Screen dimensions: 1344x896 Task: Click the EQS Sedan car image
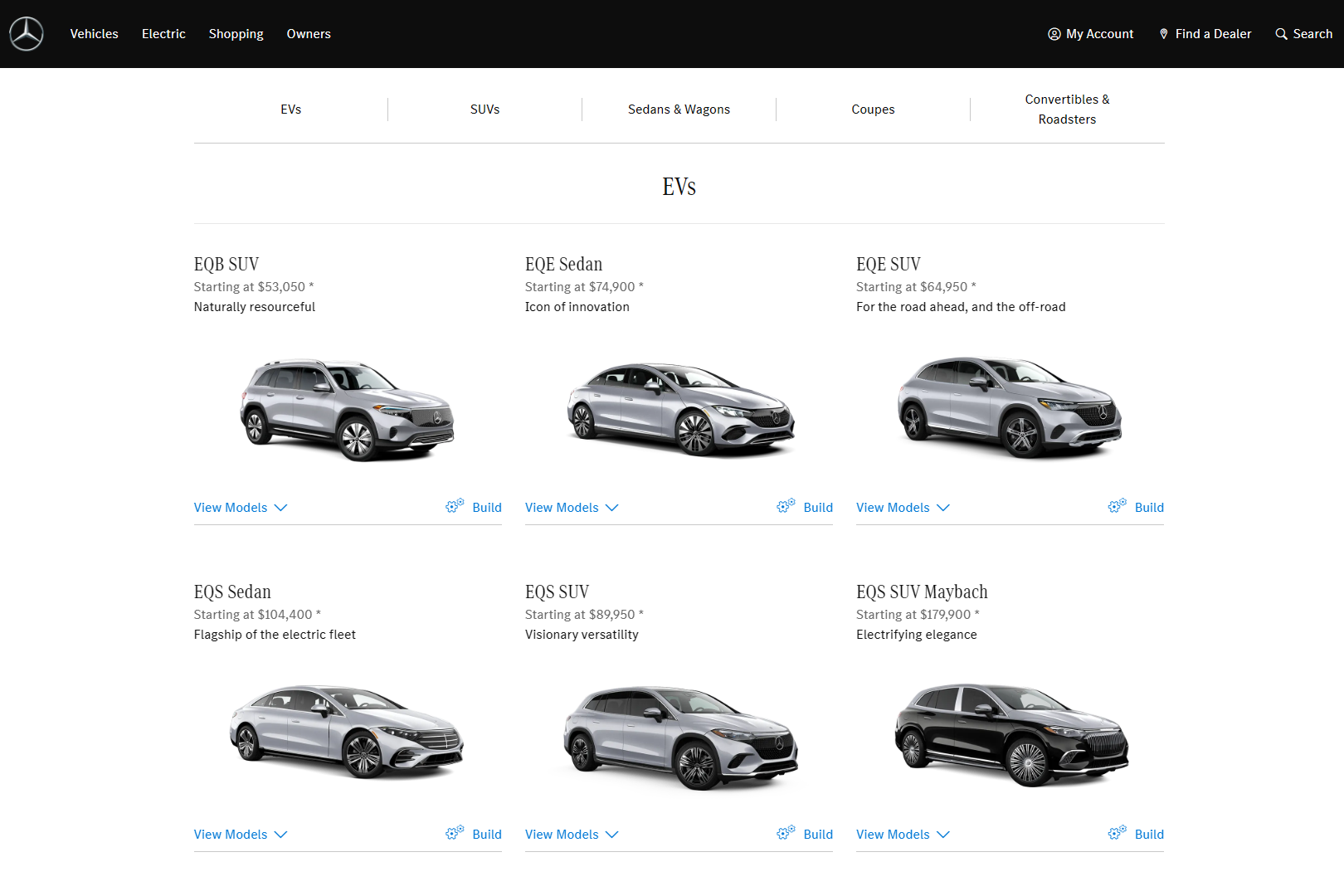point(347,731)
